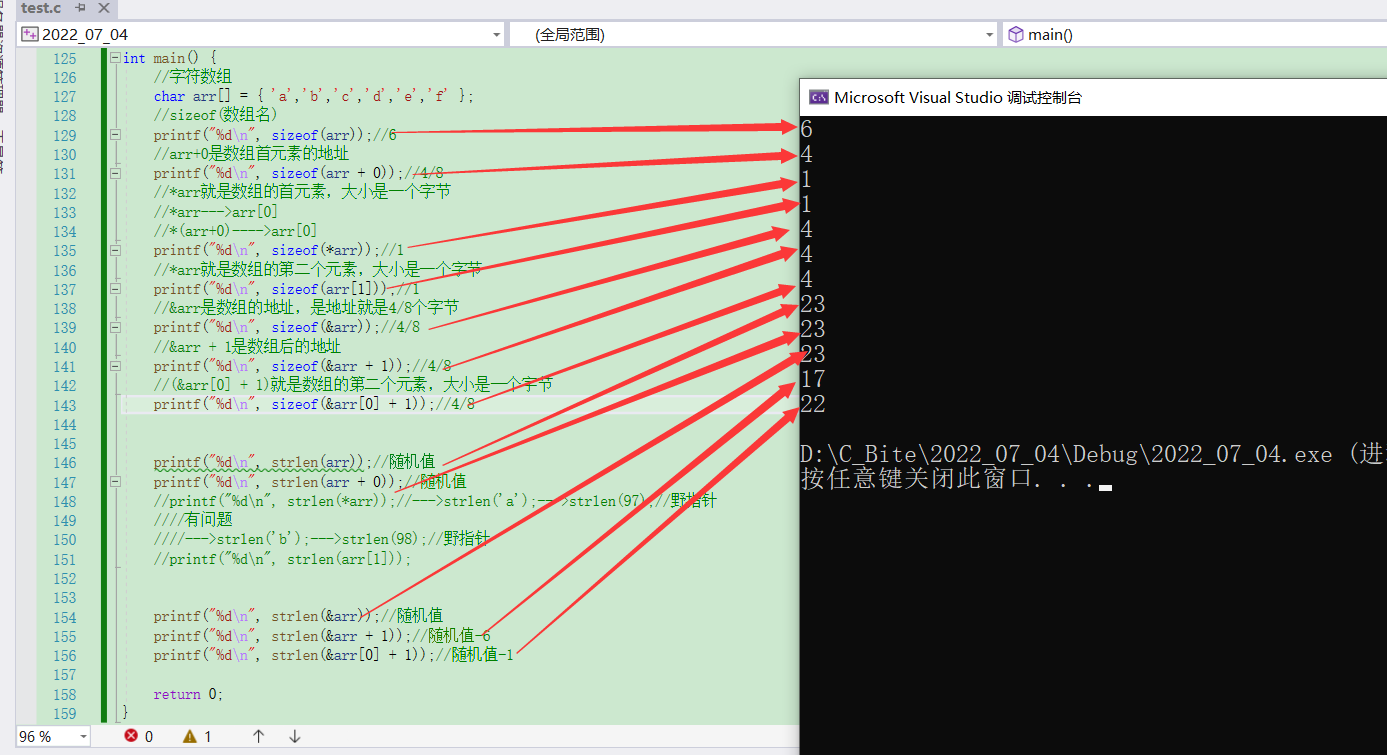
Task: Click the strlen(arr) line with squiggle
Action: (294, 463)
